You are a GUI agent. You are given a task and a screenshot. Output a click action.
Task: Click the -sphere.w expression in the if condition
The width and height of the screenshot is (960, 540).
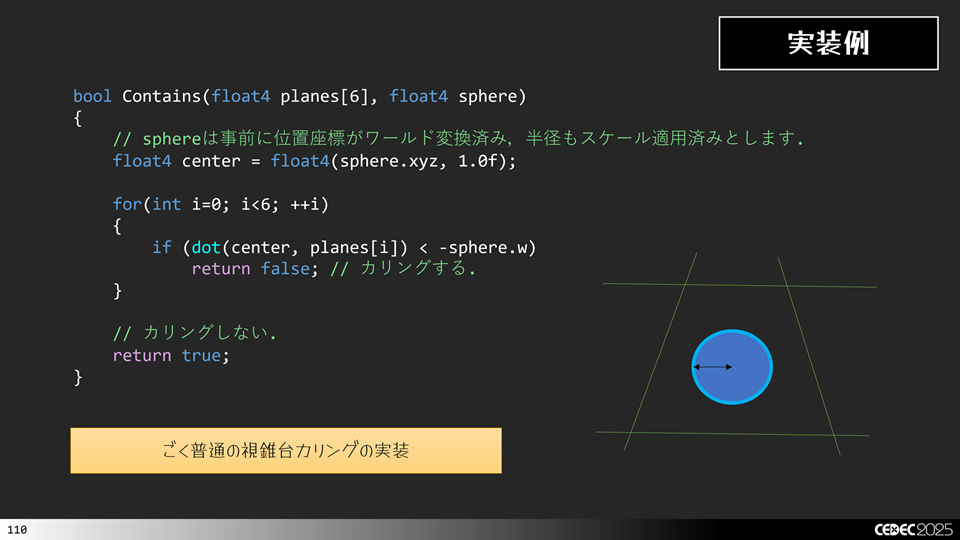coord(490,247)
